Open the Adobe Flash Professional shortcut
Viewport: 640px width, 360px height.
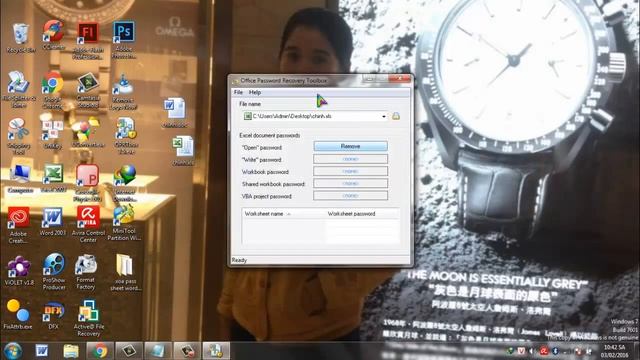[87, 41]
